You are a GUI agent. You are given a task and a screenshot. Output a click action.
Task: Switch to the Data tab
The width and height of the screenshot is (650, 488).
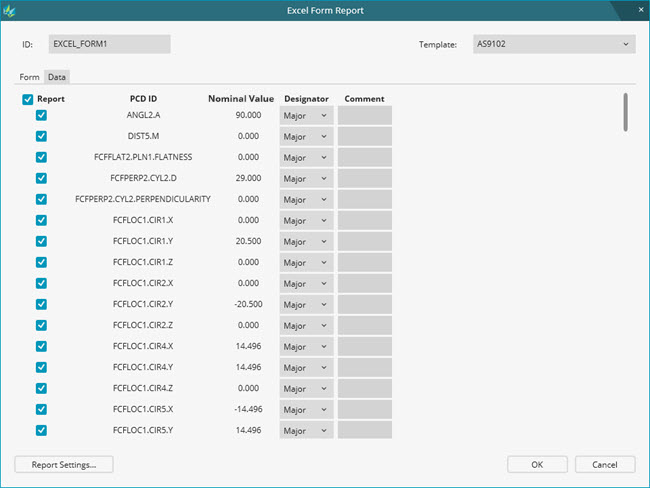click(57, 77)
